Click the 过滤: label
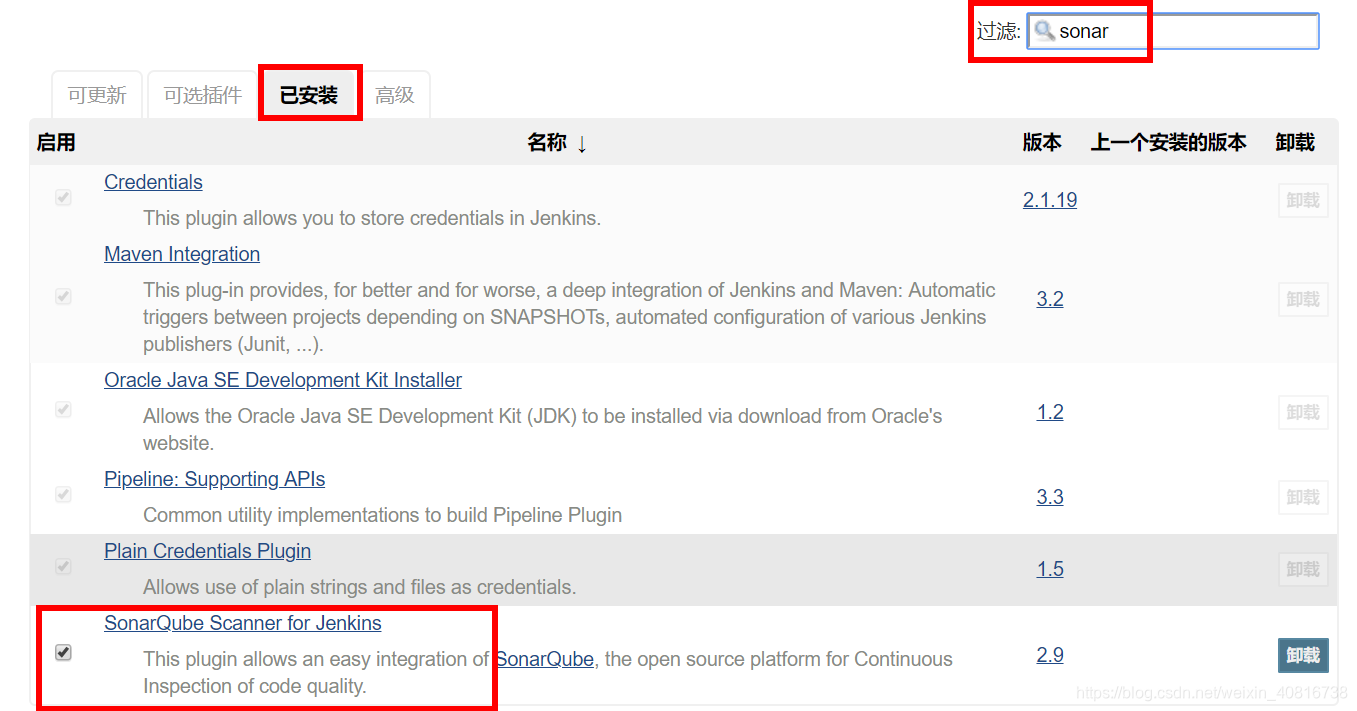Viewport: 1357px width, 711px height. click(x=999, y=31)
